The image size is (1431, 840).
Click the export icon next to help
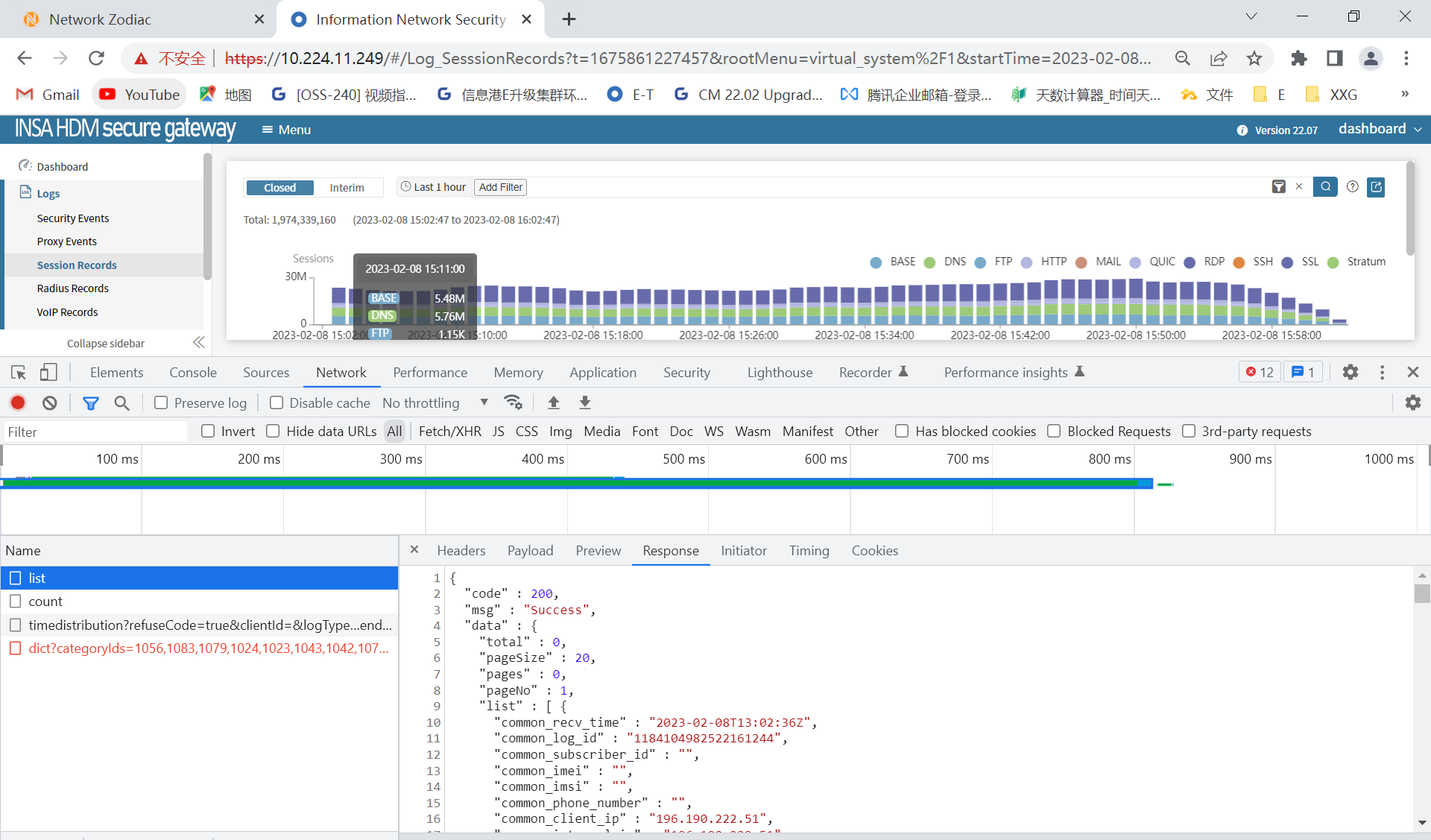tap(1376, 187)
